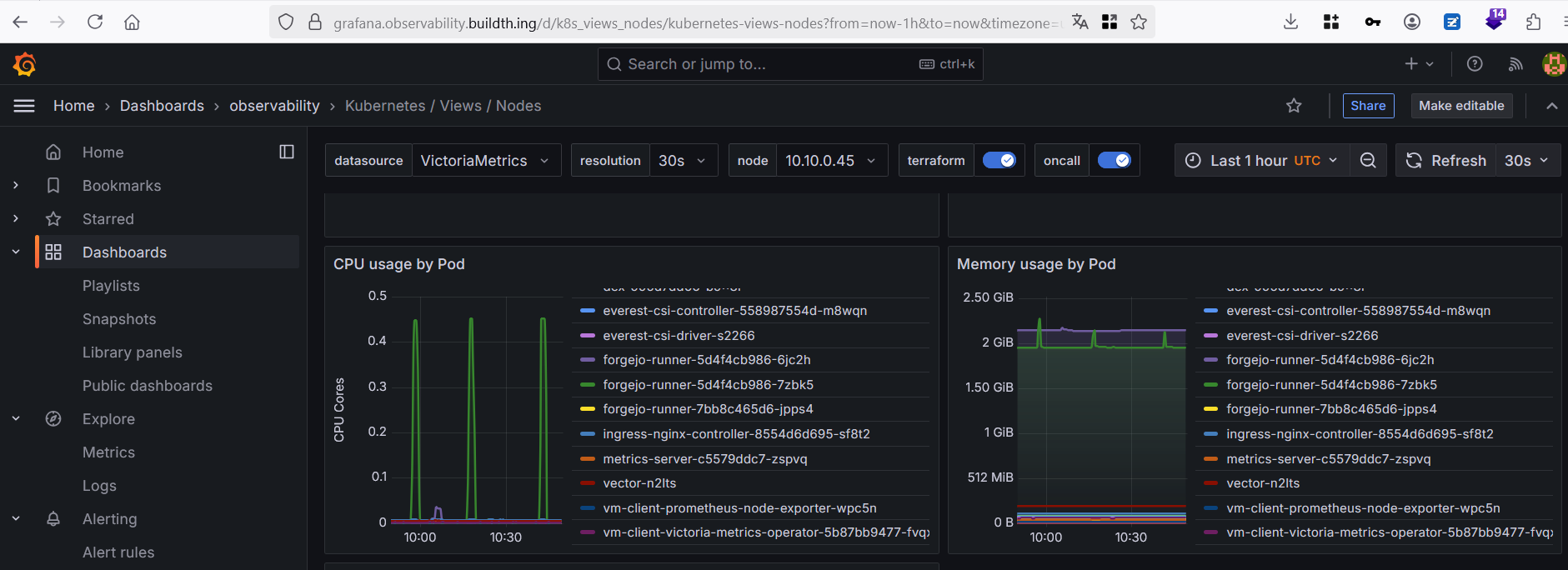Open Playlists in the sidebar

pyautogui.click(x=111, y=286)
